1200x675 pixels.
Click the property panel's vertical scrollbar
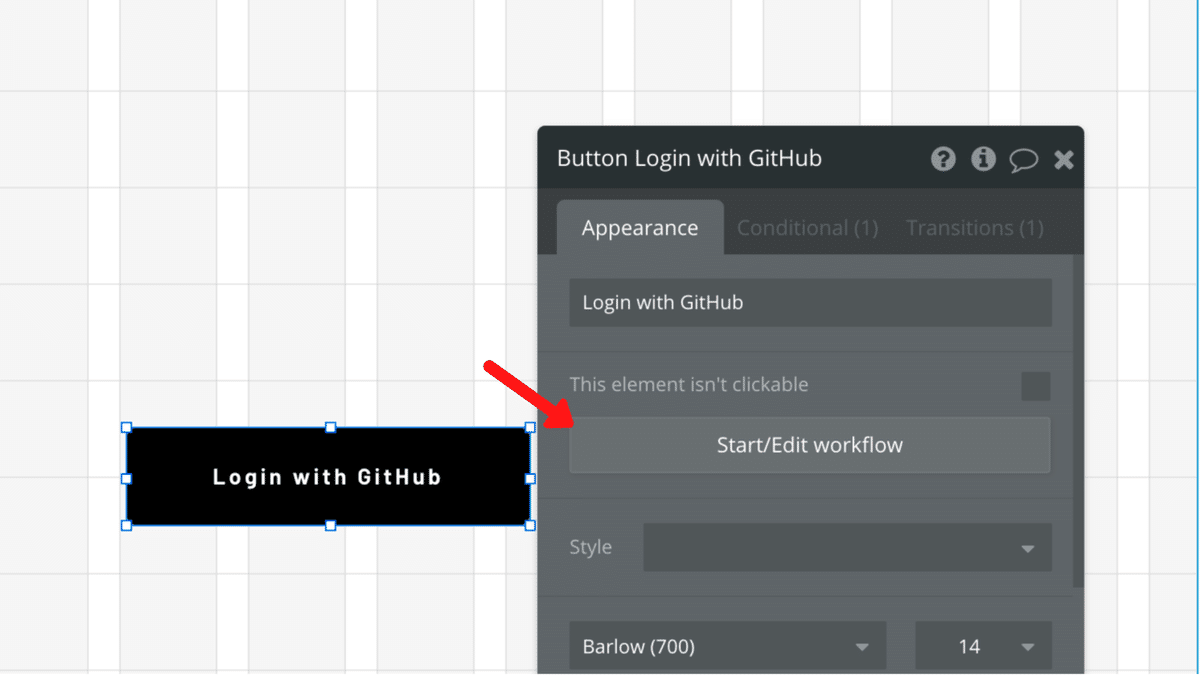(1077, 420)
